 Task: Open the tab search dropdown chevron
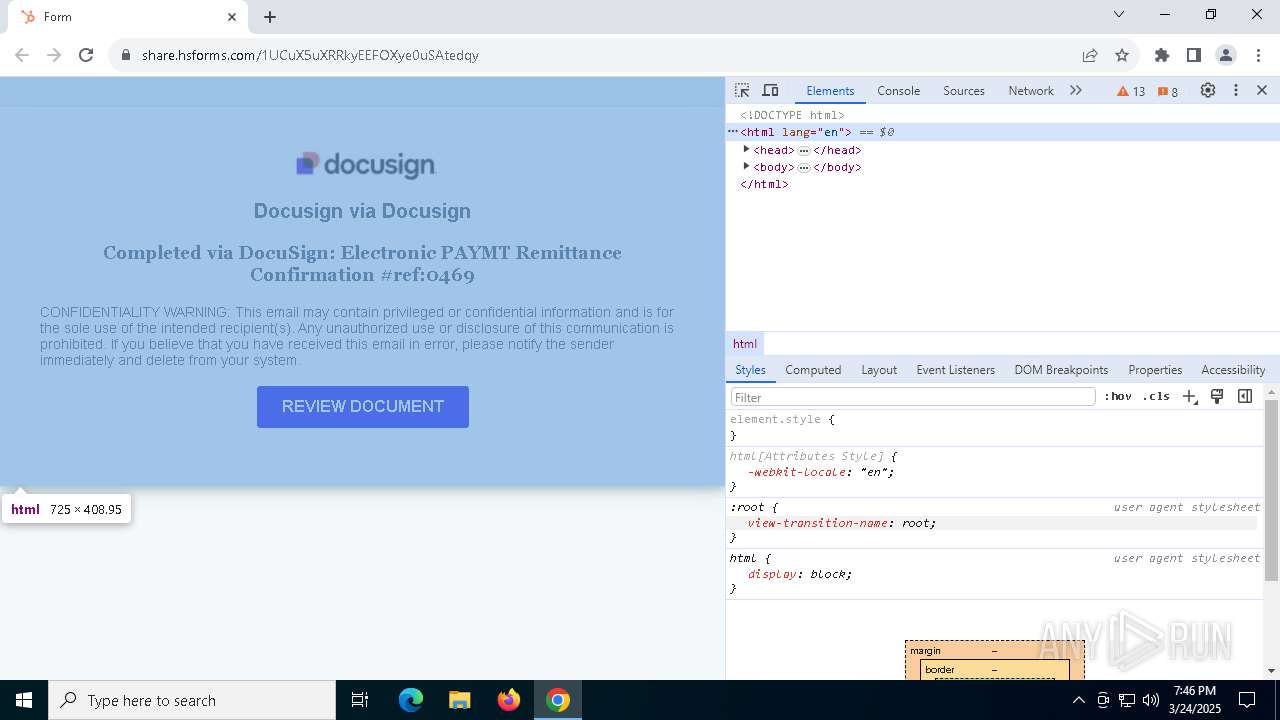coord(1119,15)
